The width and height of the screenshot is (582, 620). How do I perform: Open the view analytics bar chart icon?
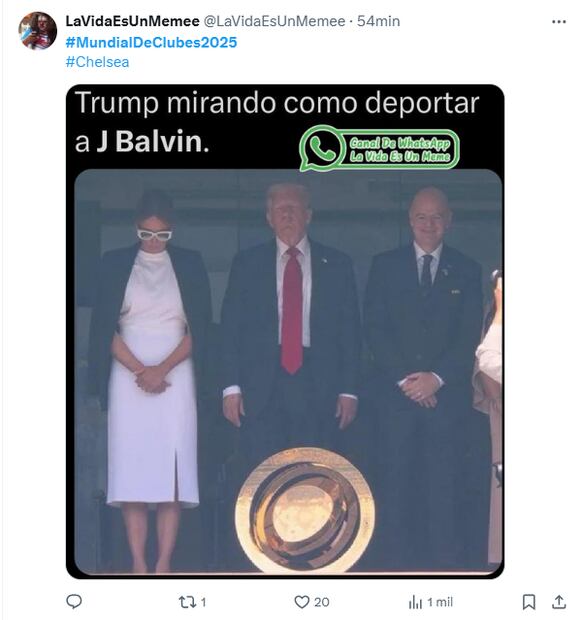415,602
